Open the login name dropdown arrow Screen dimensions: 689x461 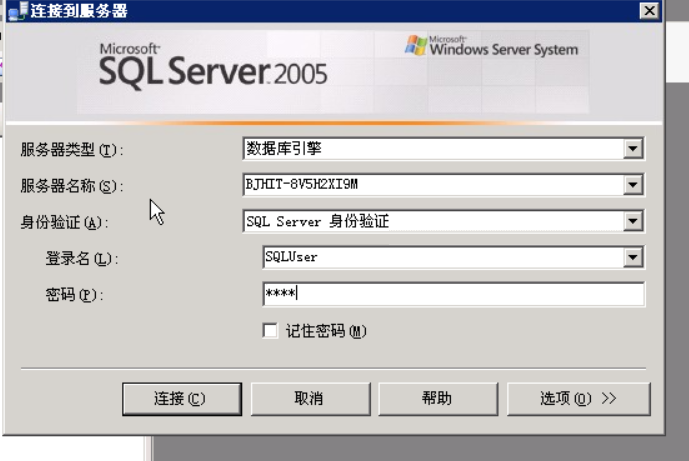point(633,258)
